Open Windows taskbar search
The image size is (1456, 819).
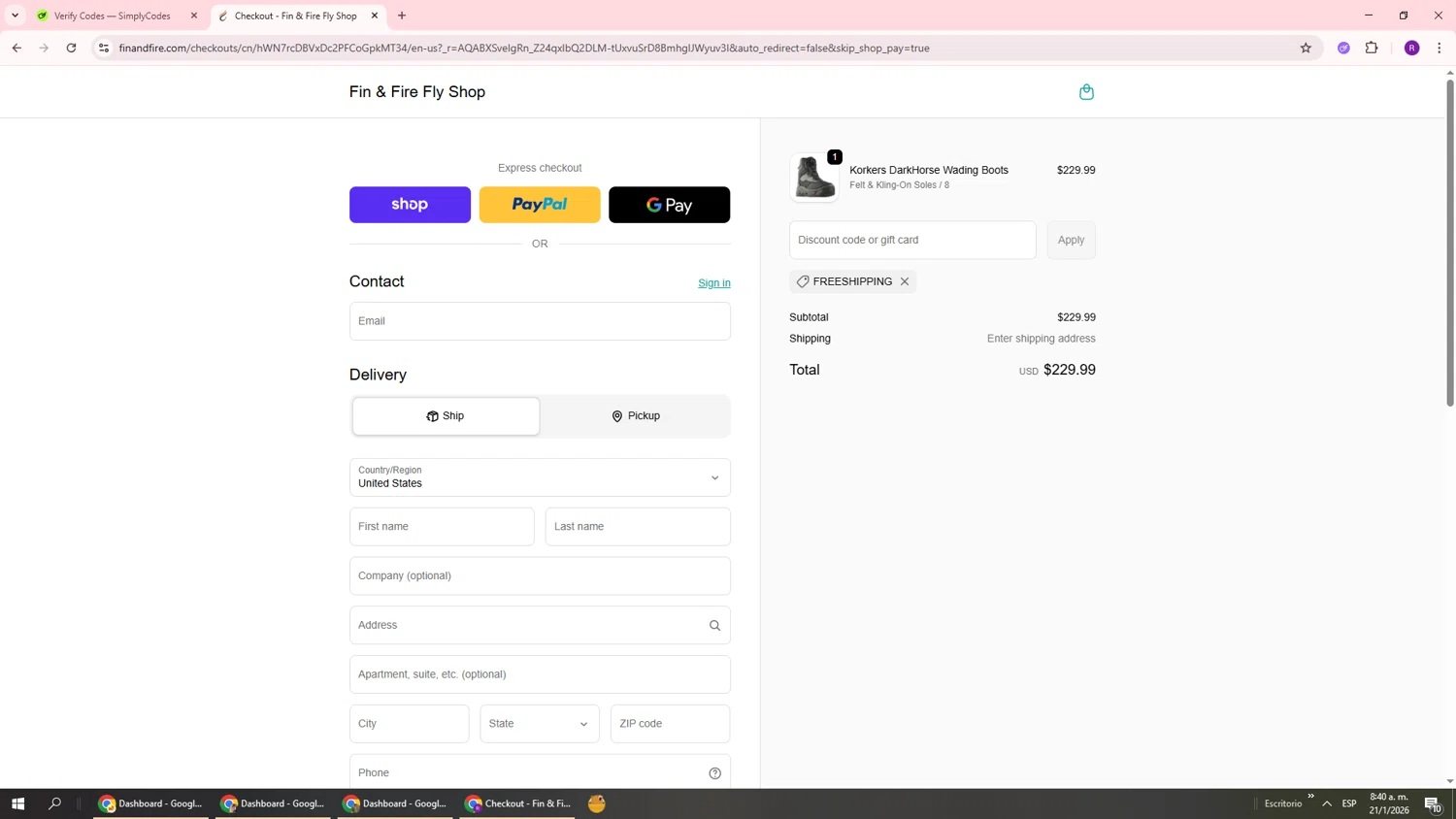(x=54, y=803)
